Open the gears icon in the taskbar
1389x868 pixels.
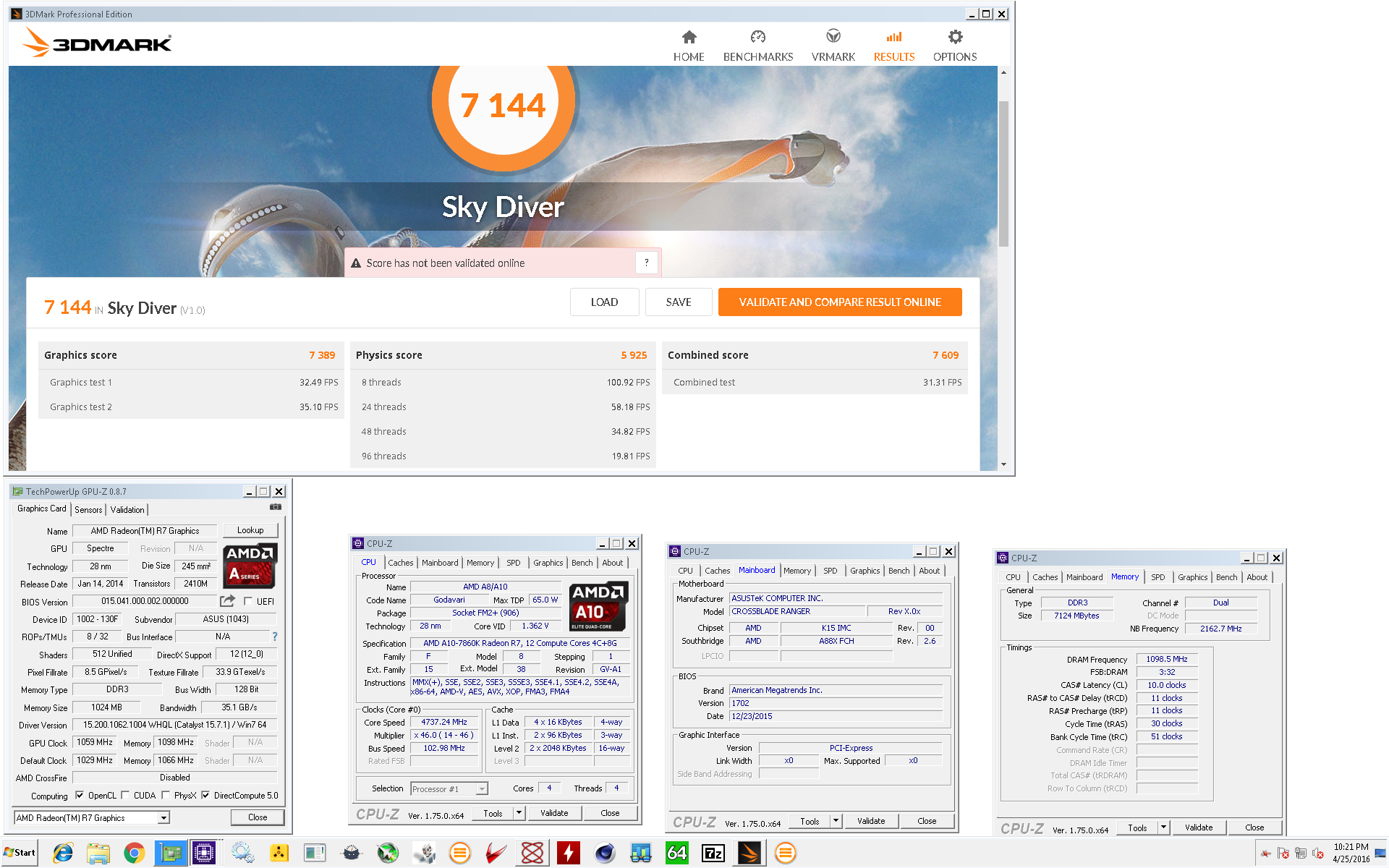(242, 853)
